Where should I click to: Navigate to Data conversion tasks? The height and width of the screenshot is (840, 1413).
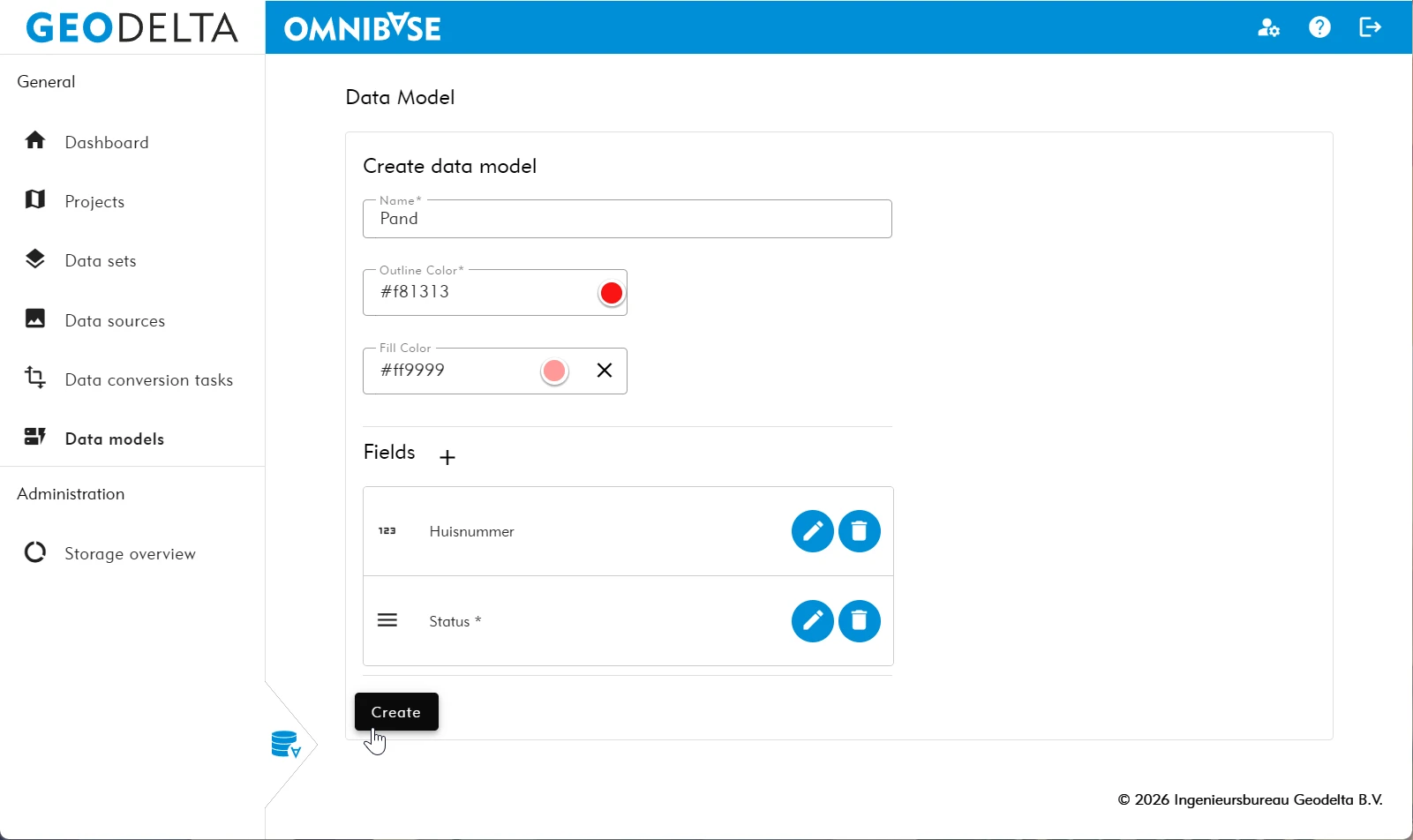click(x=148, y=380)
